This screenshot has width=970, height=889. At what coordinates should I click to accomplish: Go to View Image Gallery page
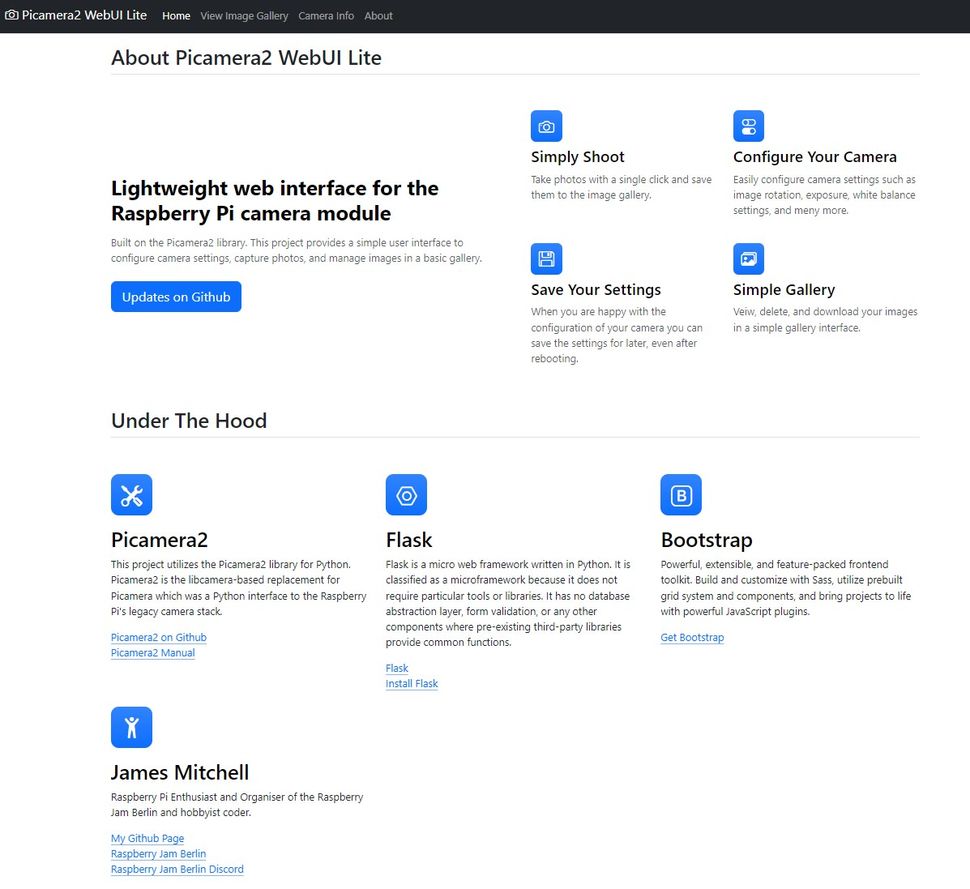coord(244,16)
